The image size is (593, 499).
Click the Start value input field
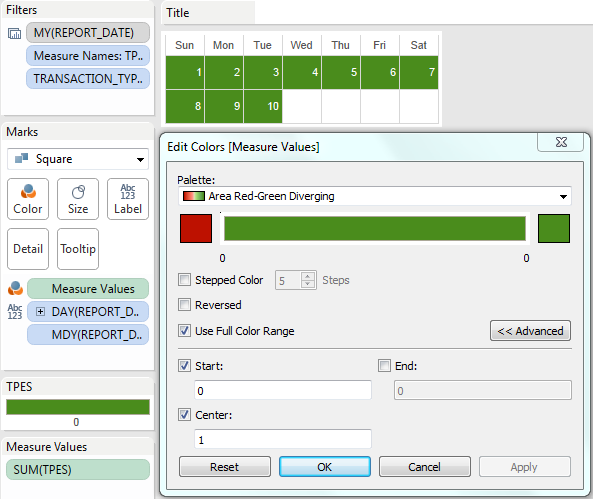click(283, 390)
